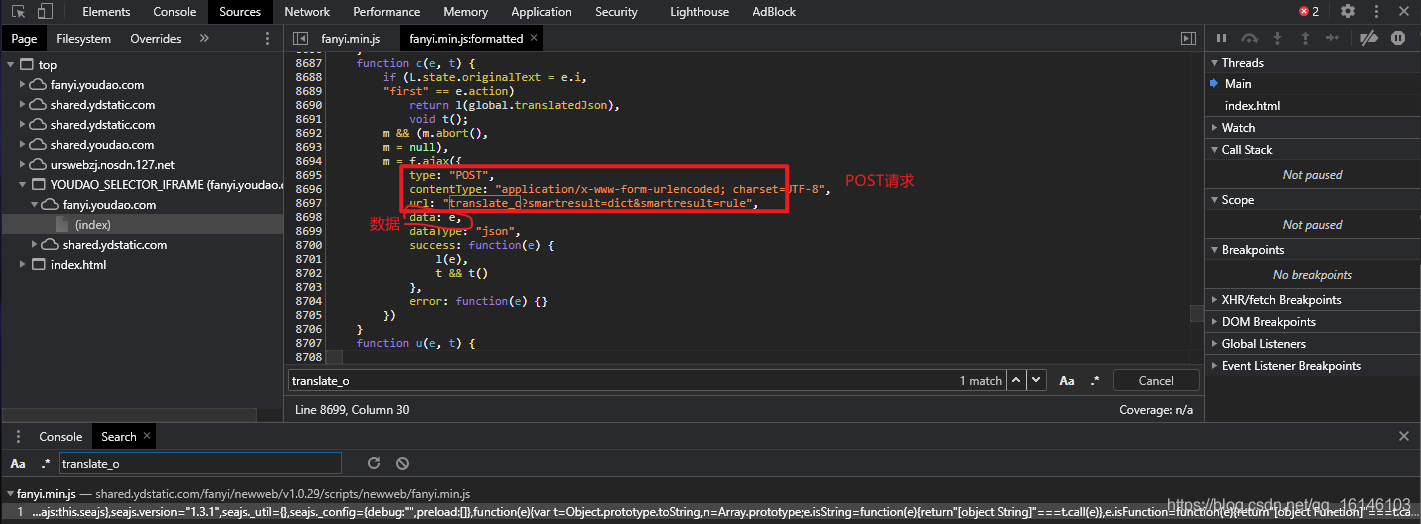Go to next search match in editor
Image resolution: width=1421 pixels, height=524 pixels.
click(1037, 380)
